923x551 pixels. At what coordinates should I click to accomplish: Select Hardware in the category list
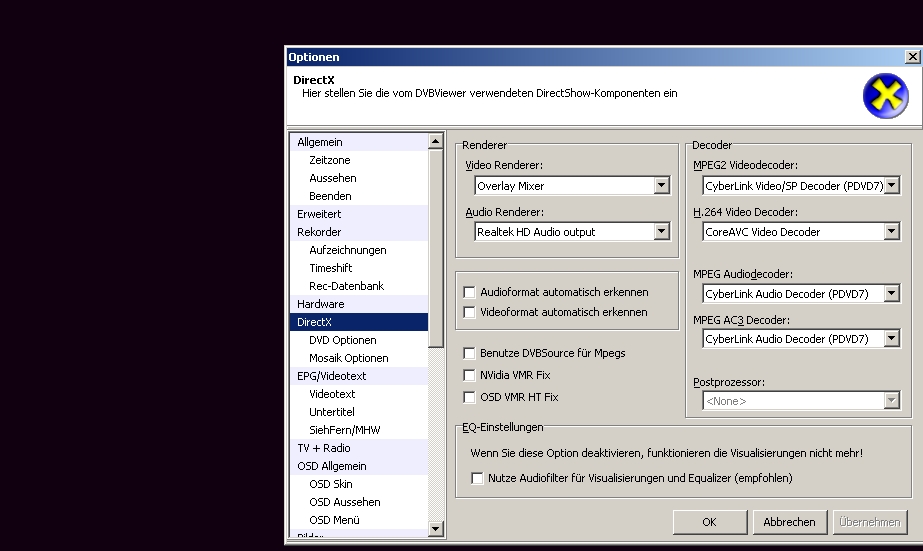pyautogui.click(x=320, y=304)
